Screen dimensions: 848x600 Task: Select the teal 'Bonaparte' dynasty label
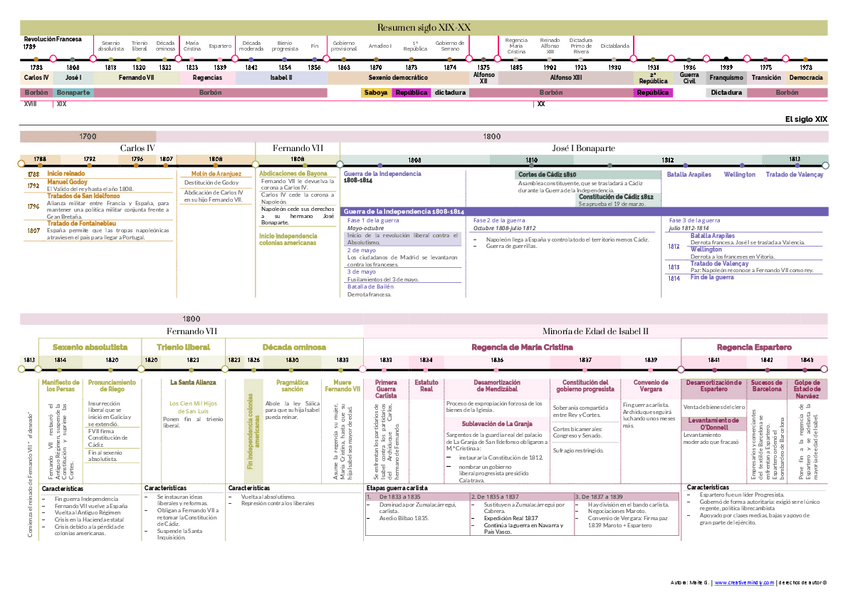[73, 93]
